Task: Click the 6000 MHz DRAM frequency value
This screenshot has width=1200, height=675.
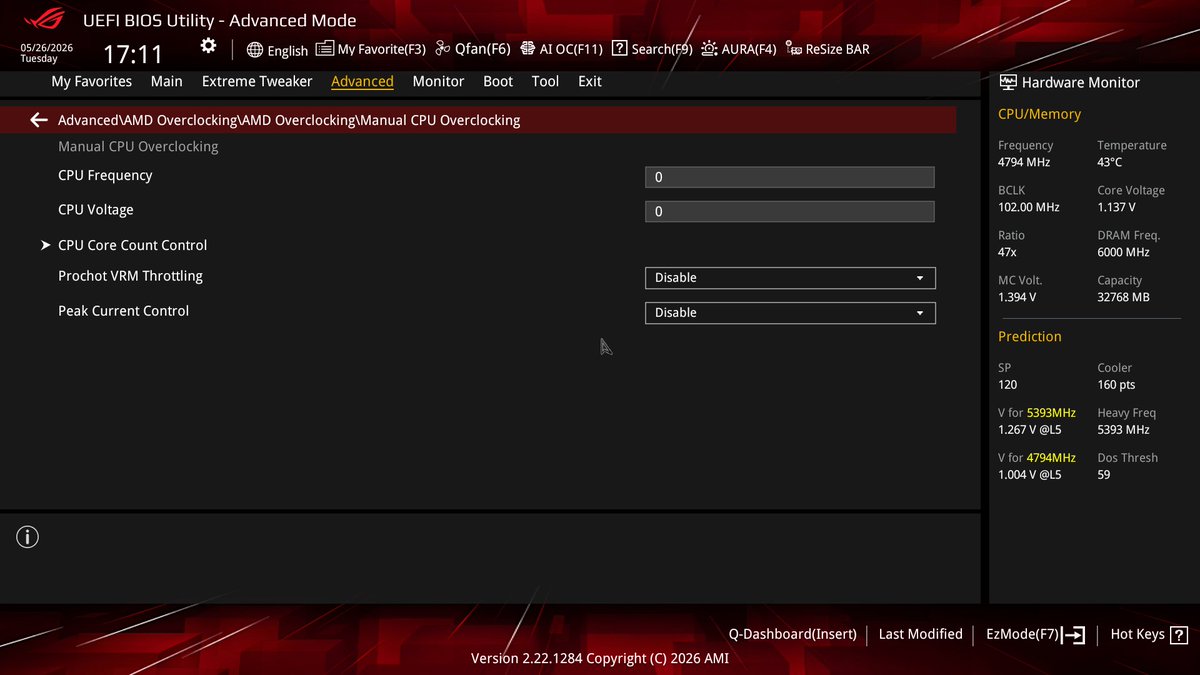Action: [1123, 253]
